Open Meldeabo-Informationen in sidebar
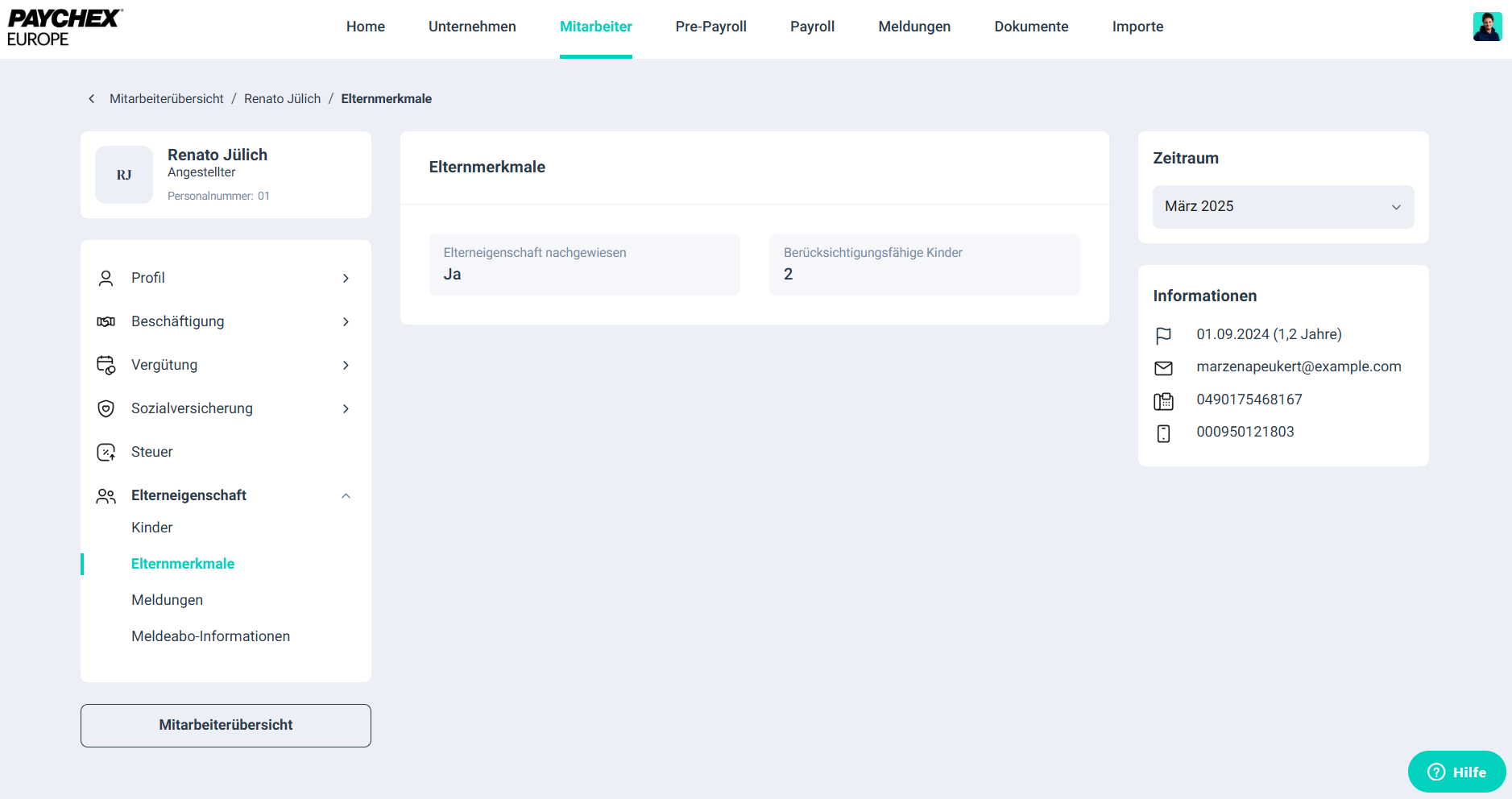Viewport: 1512px width, 799px height. point(210,636)
